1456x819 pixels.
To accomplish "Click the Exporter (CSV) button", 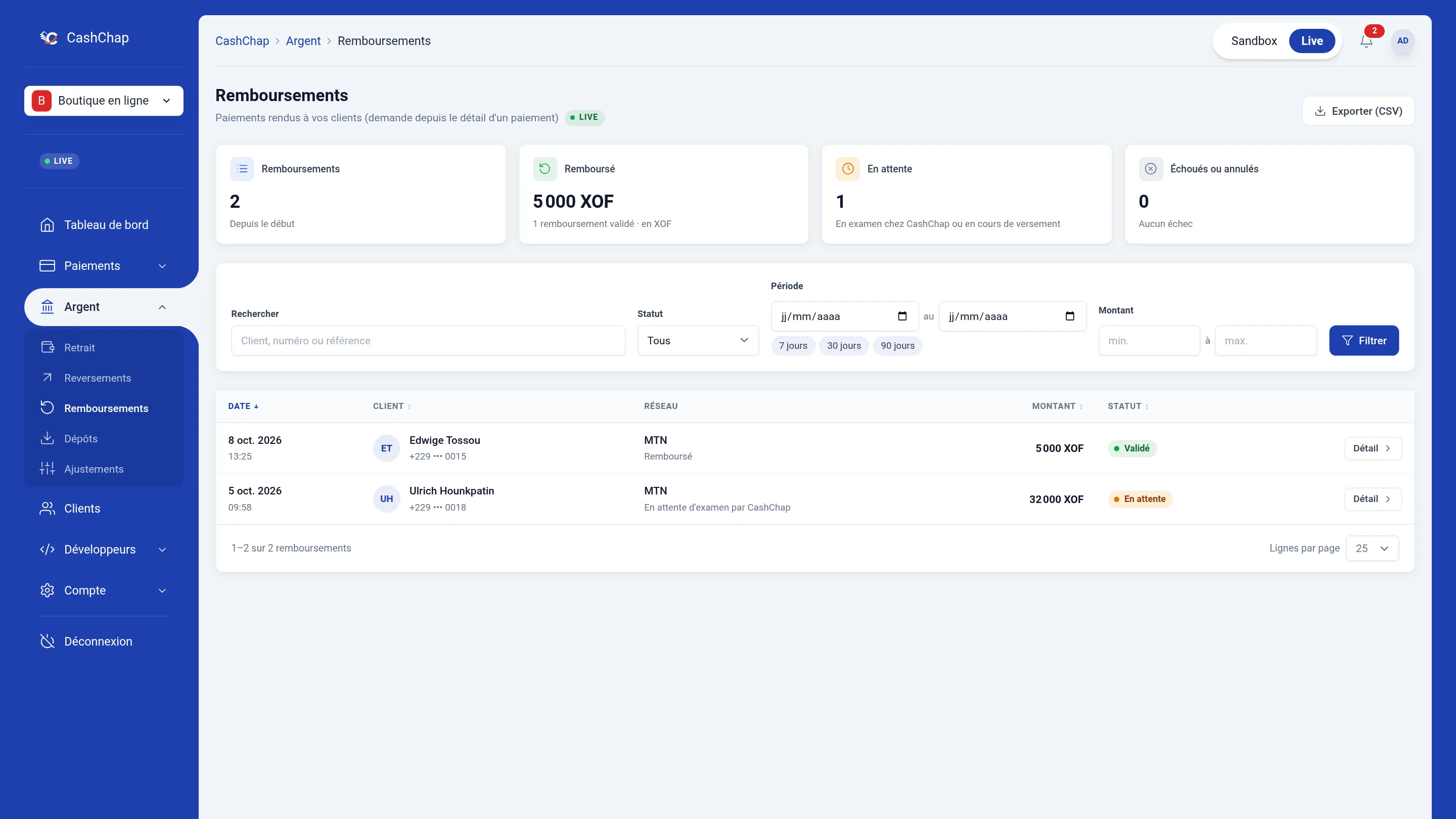I will point(1358,111).
